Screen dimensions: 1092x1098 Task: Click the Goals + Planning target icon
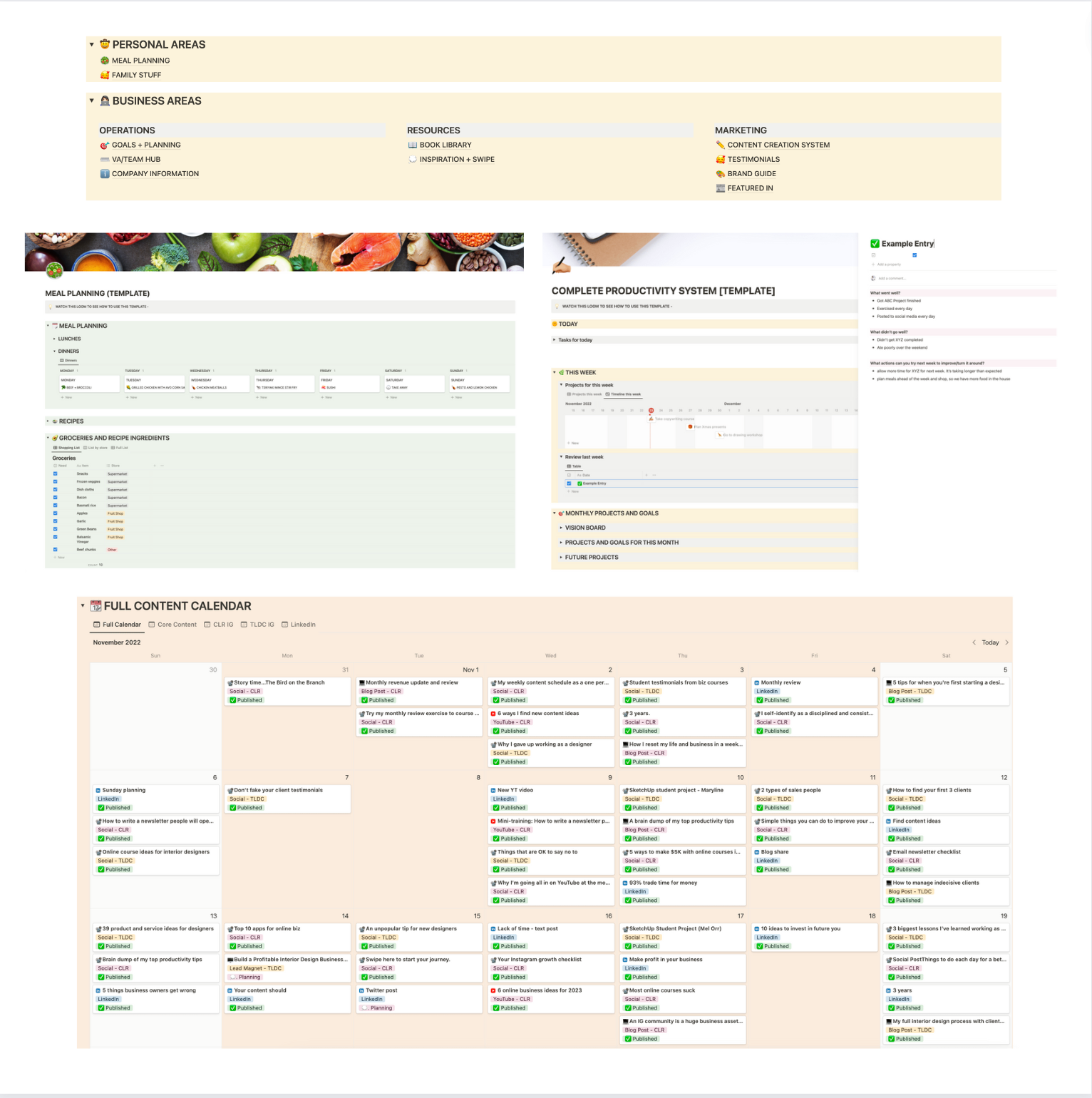pos(105,145)
